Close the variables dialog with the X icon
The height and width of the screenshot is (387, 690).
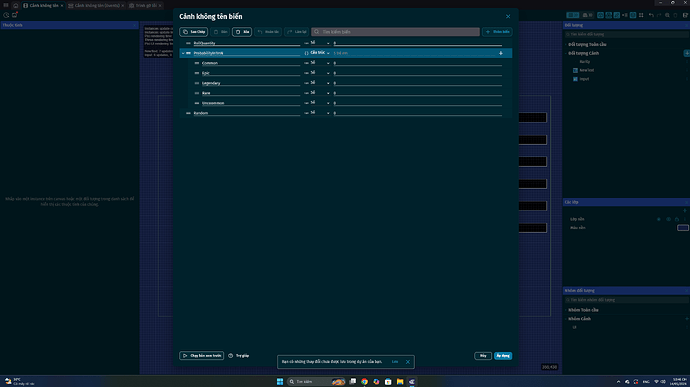(508, 16)
